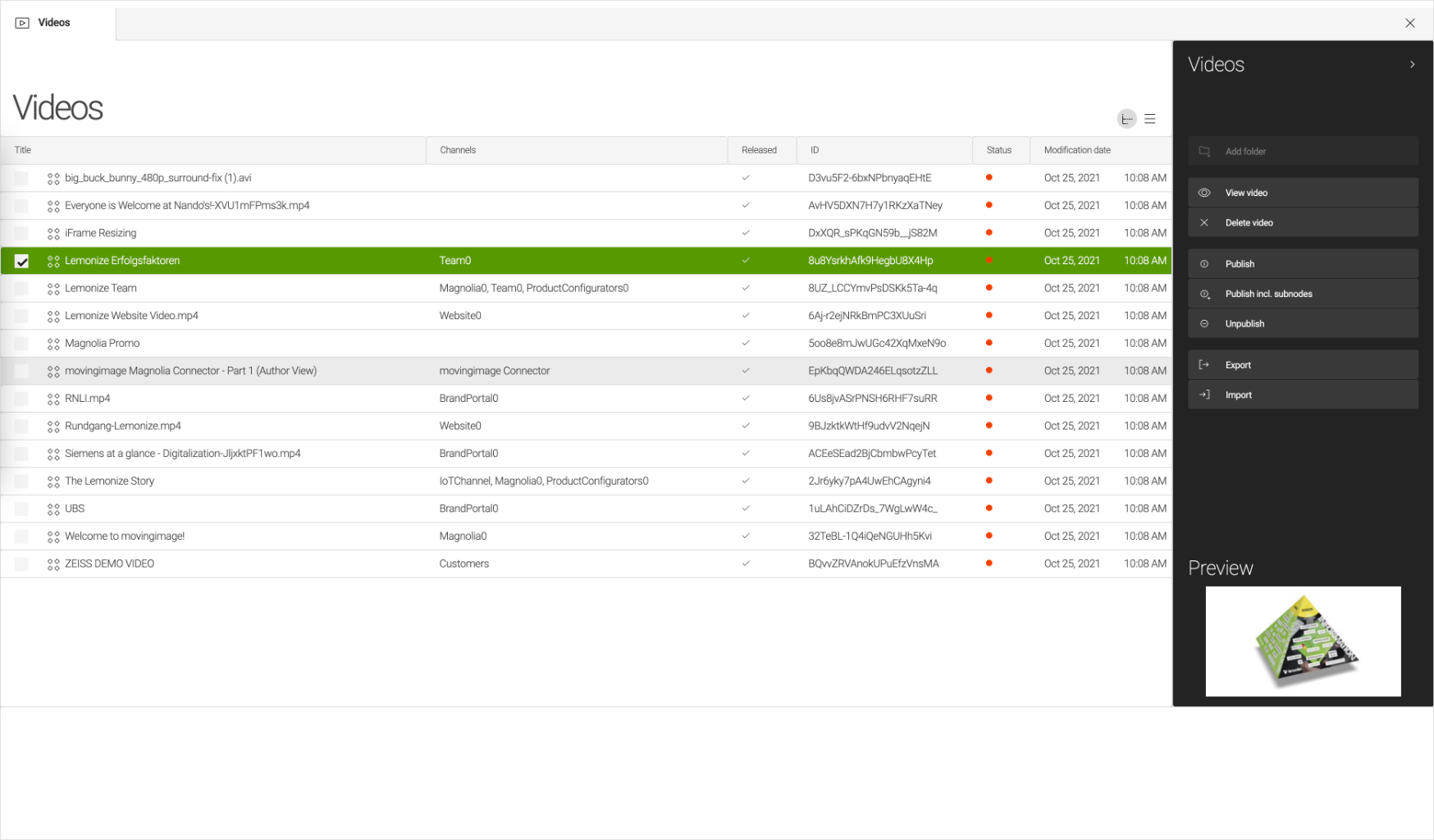The height and width of the screenshot is (840, 1434).
Task: Click the Export arrow icon
Action: coord(1204,365)
